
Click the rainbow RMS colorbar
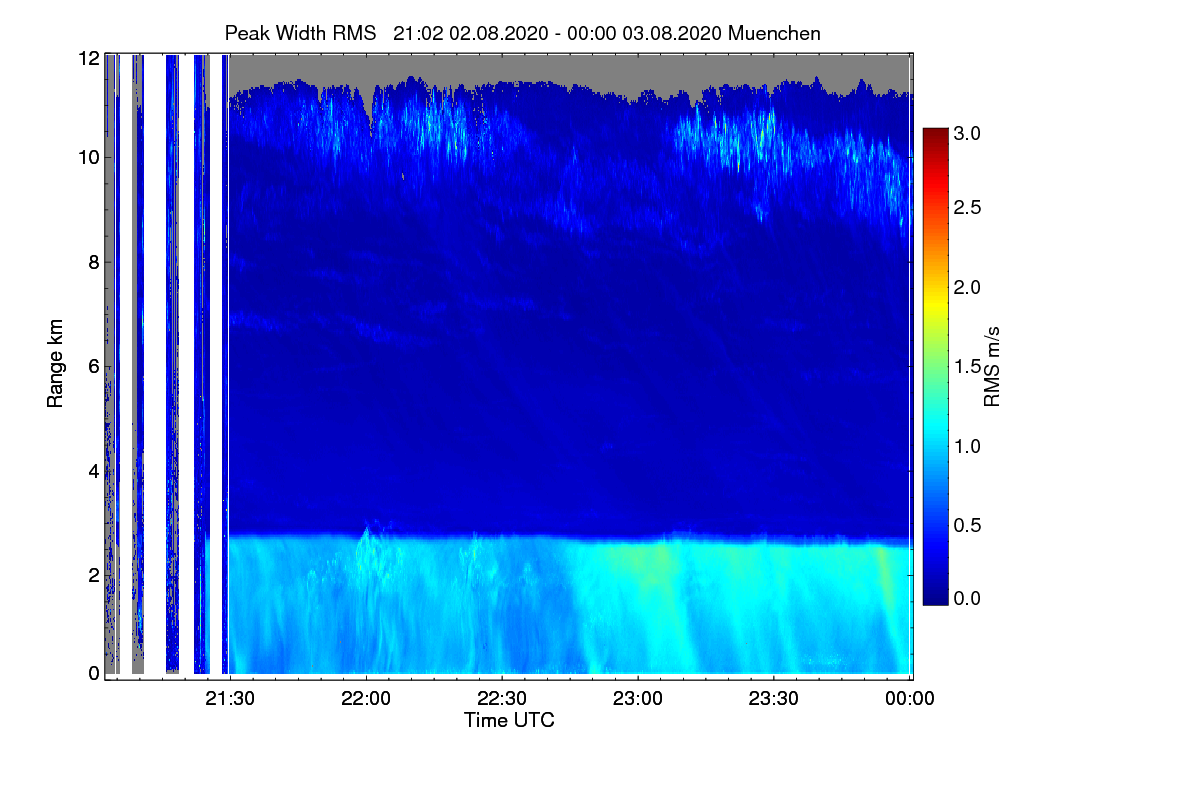tap(935, 366)
